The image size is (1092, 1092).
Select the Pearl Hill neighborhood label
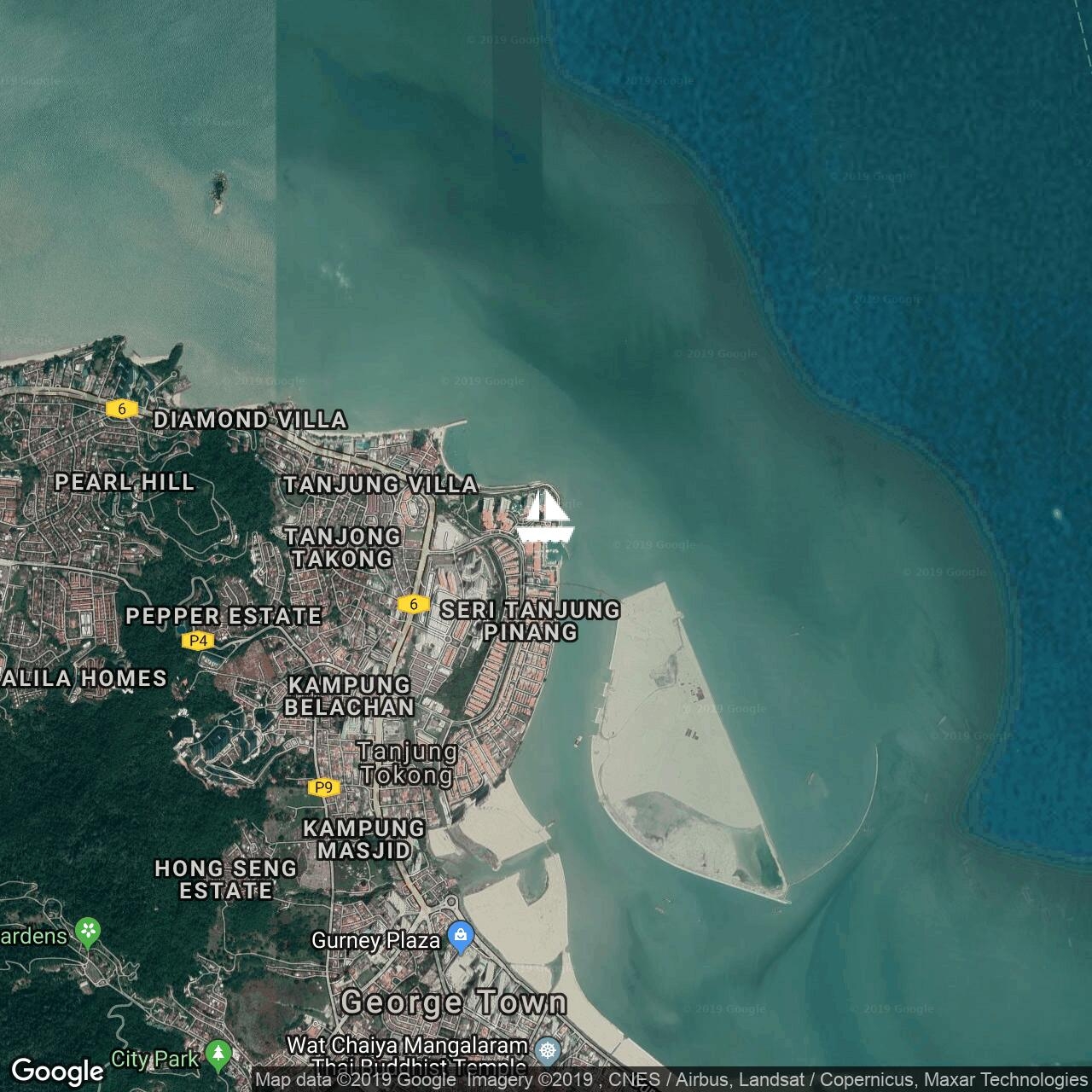(125, 482)
